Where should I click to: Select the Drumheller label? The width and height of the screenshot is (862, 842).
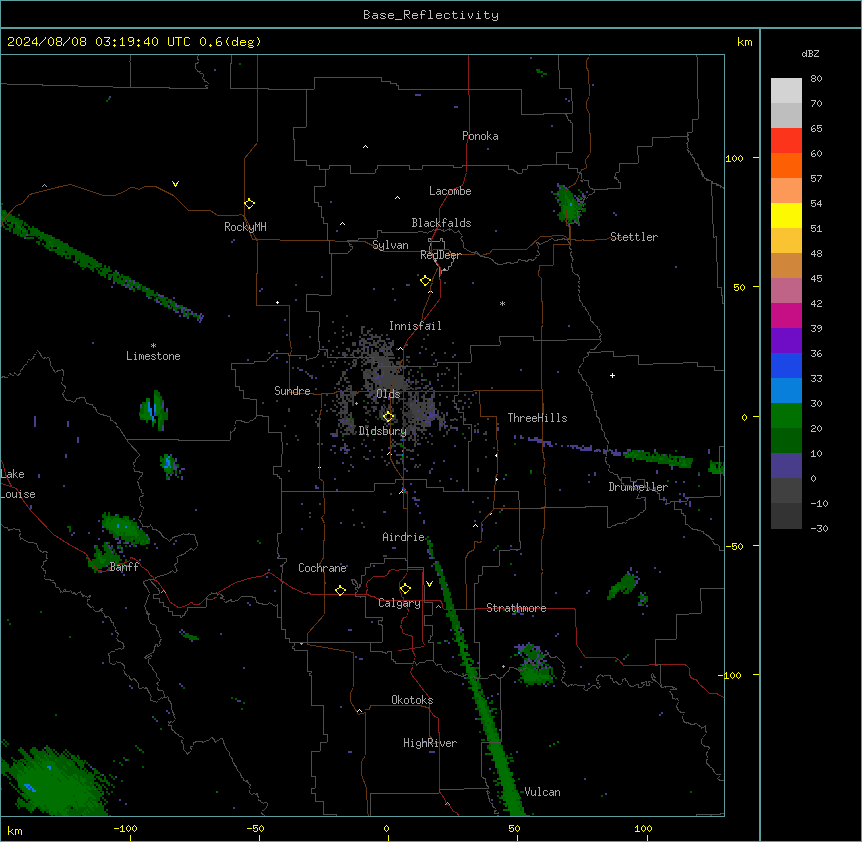click(638, 487)
